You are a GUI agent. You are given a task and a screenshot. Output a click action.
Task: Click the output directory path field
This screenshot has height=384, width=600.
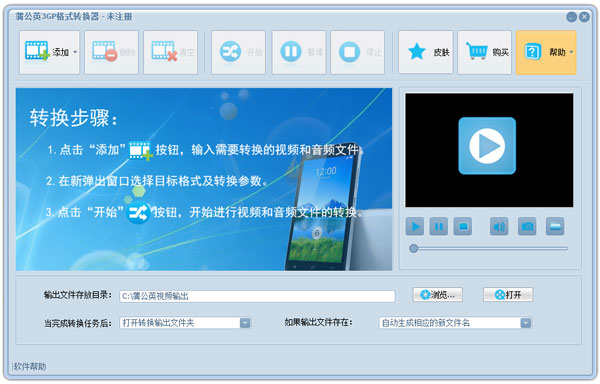tap(257, 296)
